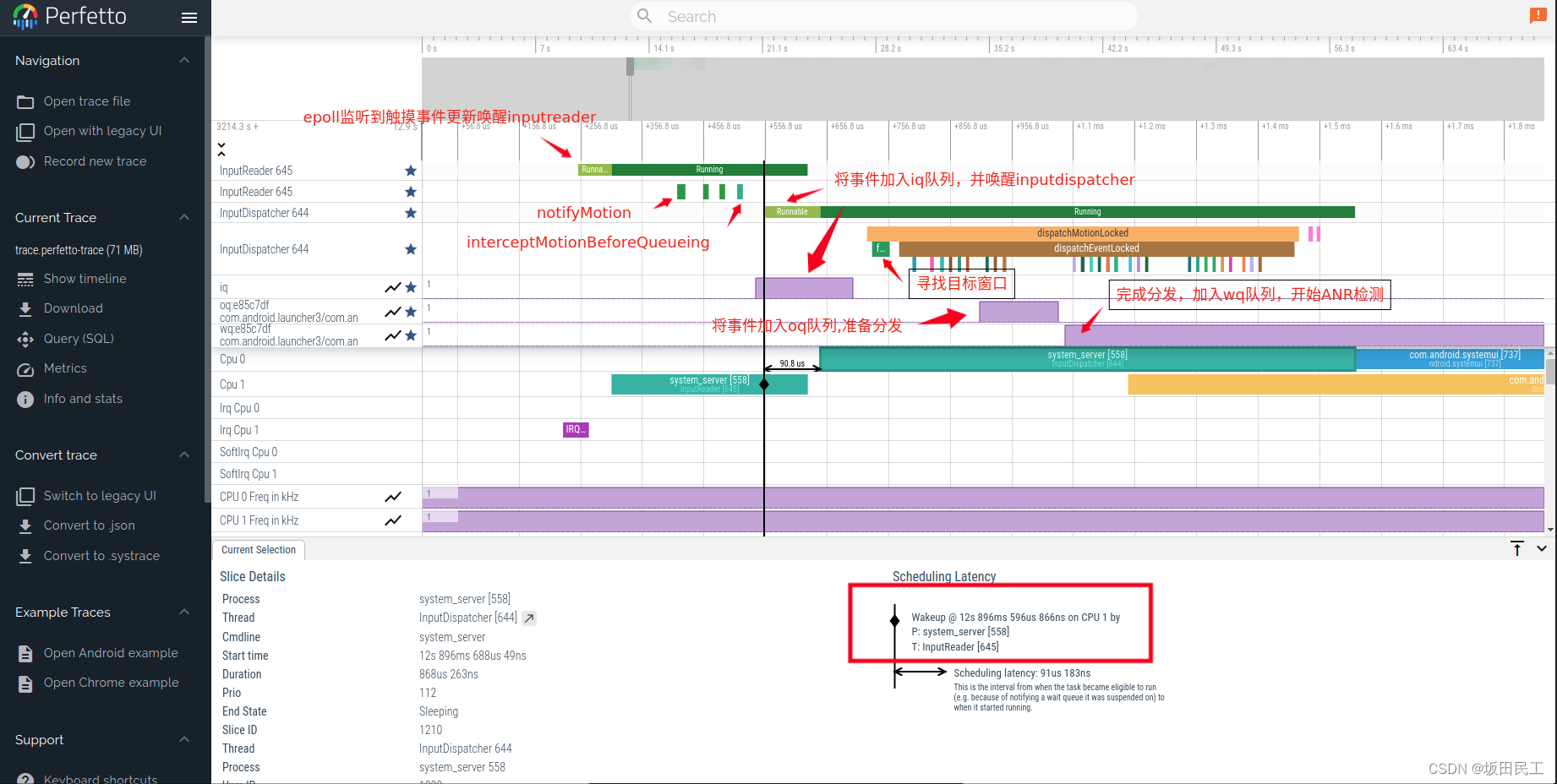Viewport: 1557px width, 784px height.
Task: Collapse the Current Trace section
Action: [x=184, y=218]
